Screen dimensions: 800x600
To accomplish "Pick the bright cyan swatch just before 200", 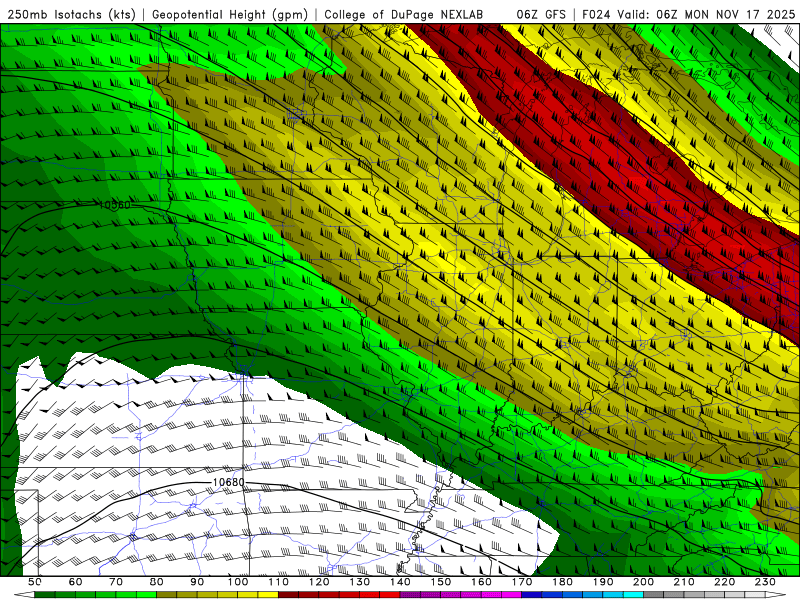I will click(x=633, y=595).
